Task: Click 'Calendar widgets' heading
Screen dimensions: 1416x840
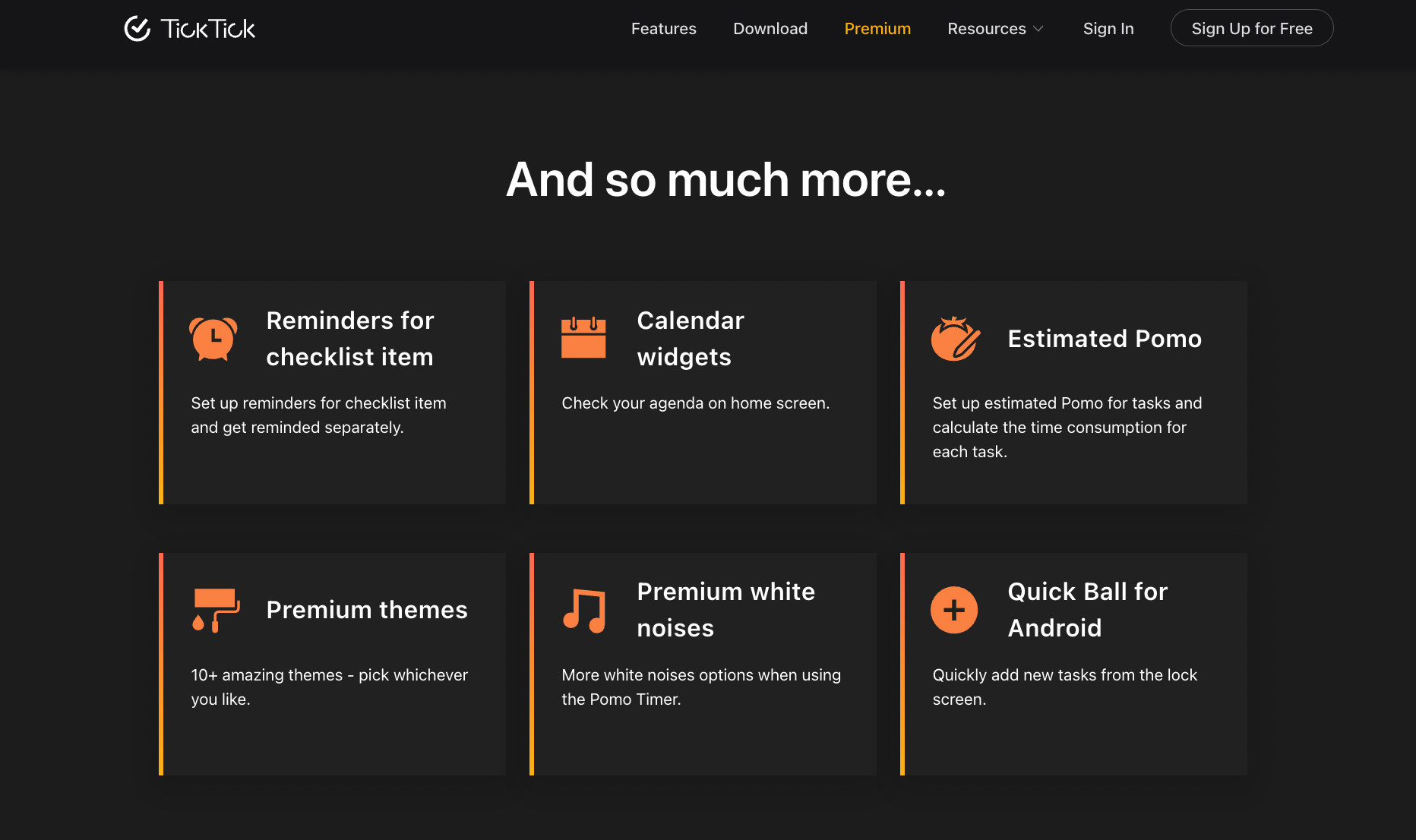Action: (x=691, y=339)
